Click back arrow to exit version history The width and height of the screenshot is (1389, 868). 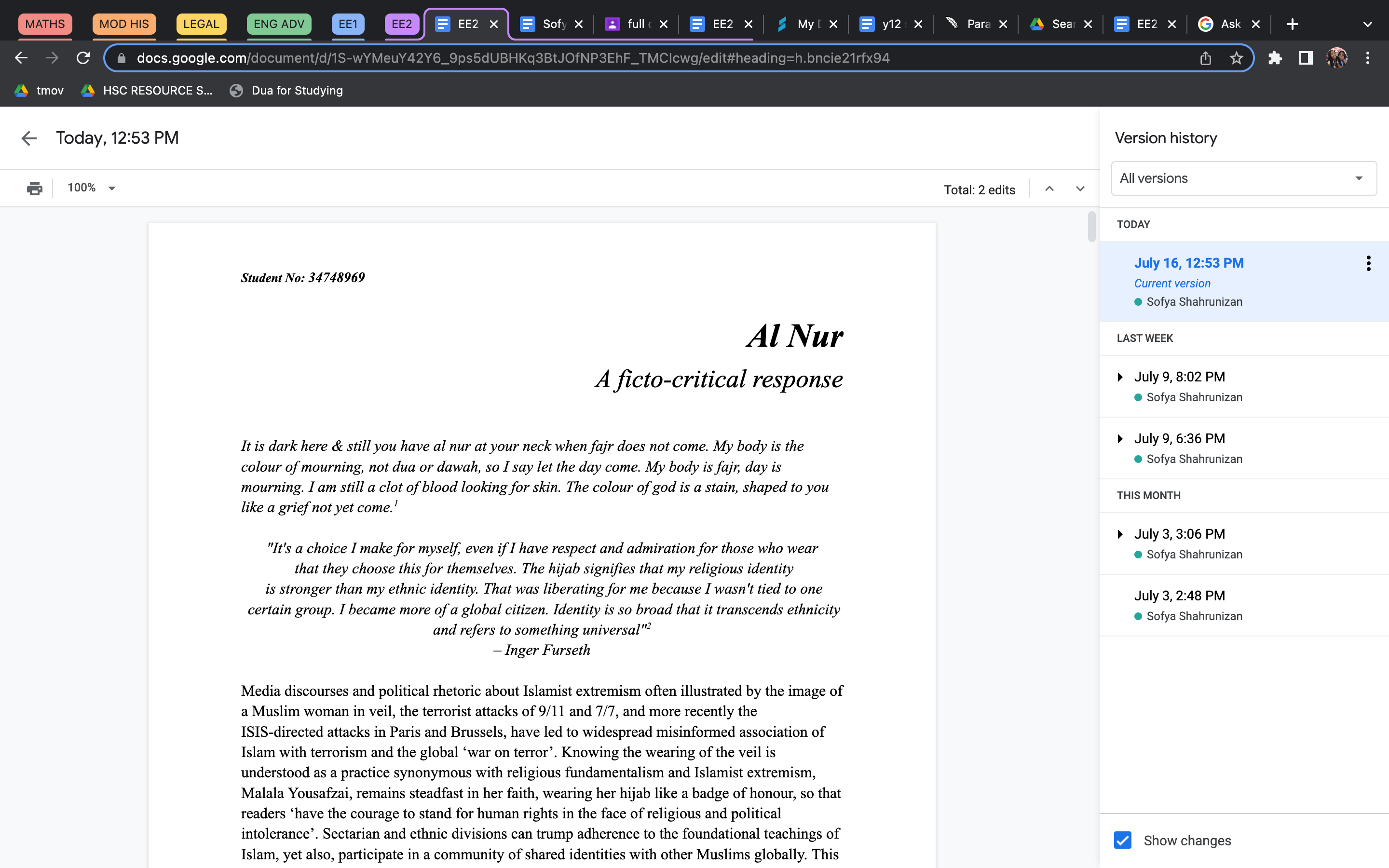[x=29, y=138]
